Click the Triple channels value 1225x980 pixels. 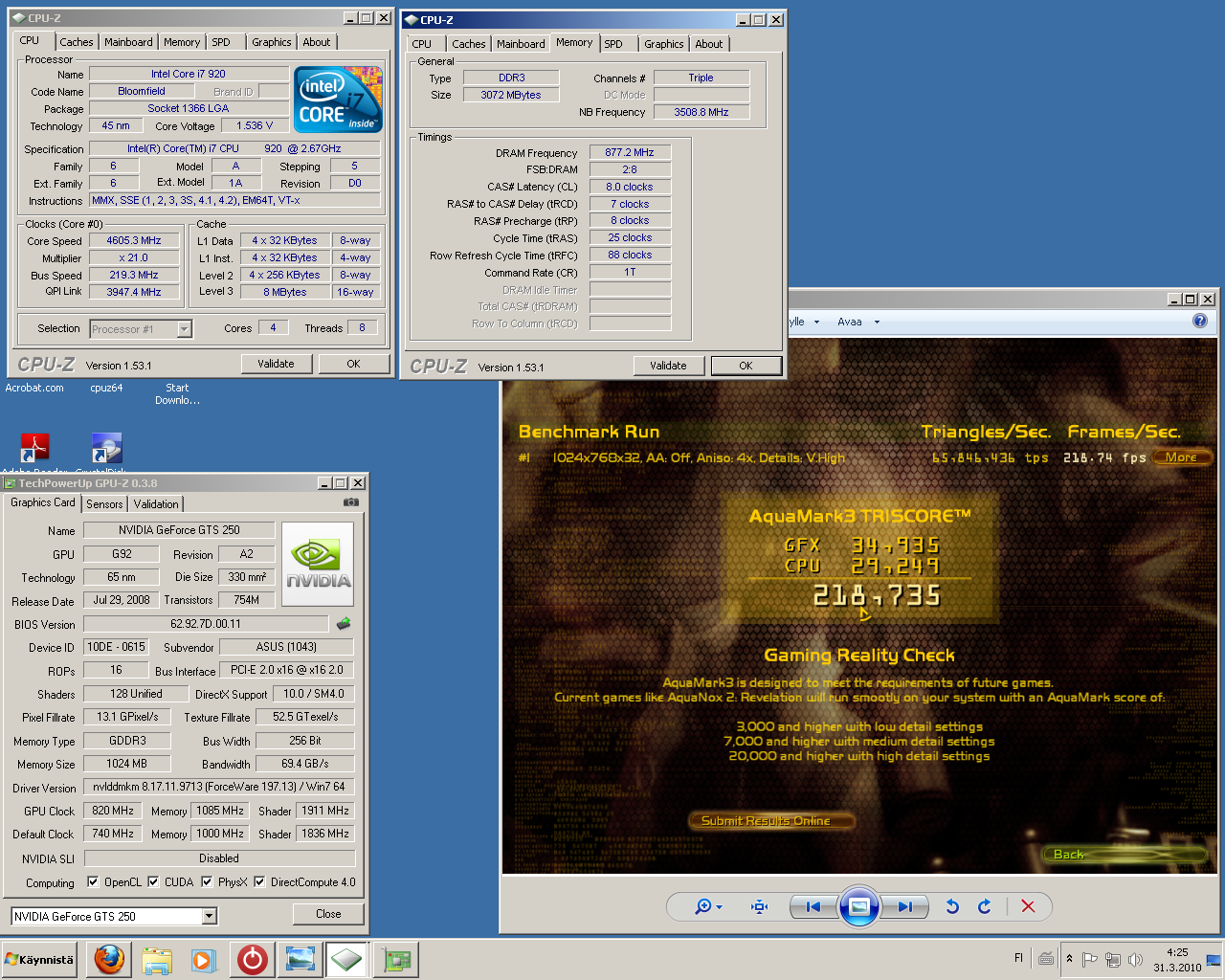(701, 78)
